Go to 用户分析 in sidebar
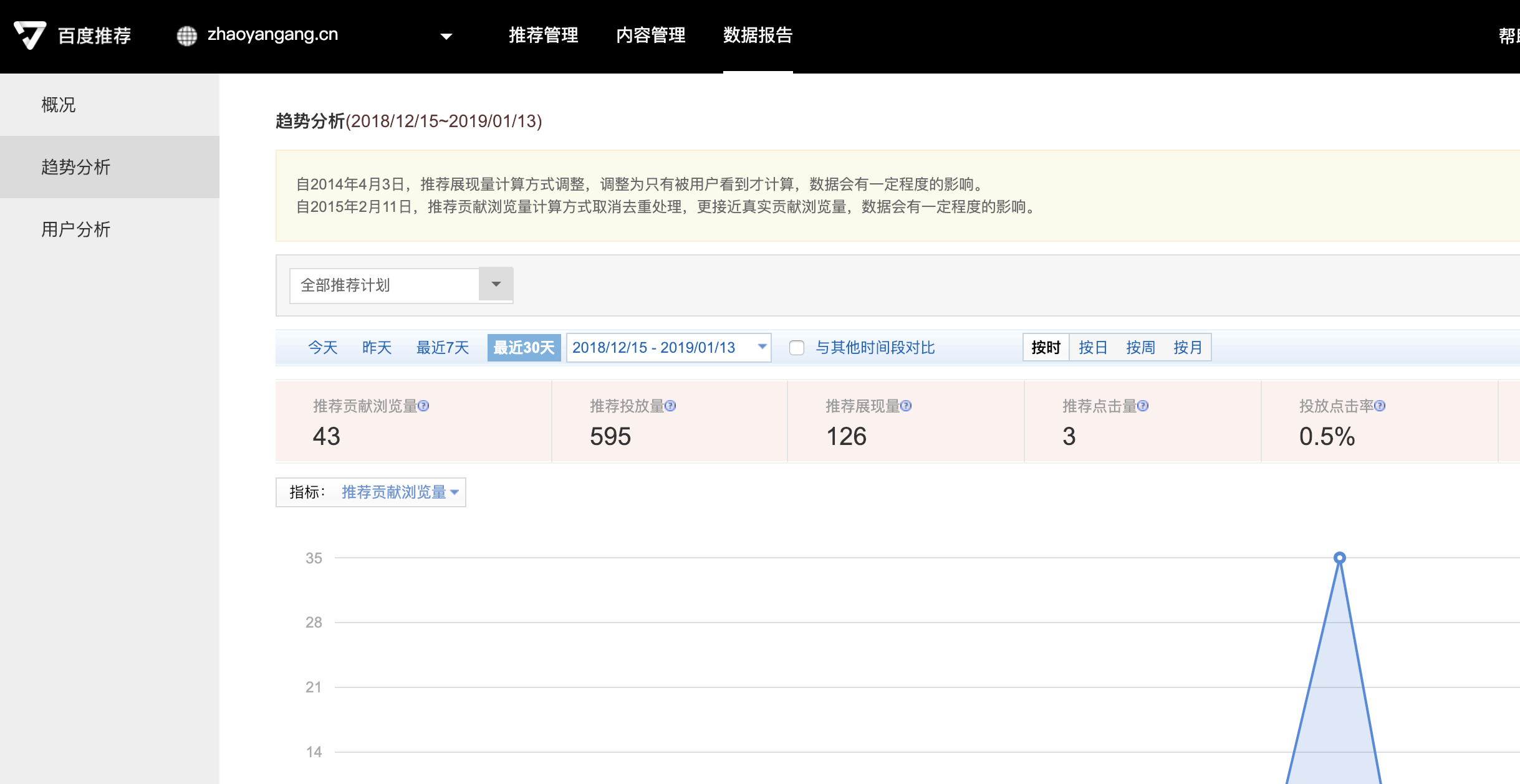 (75, 229)
